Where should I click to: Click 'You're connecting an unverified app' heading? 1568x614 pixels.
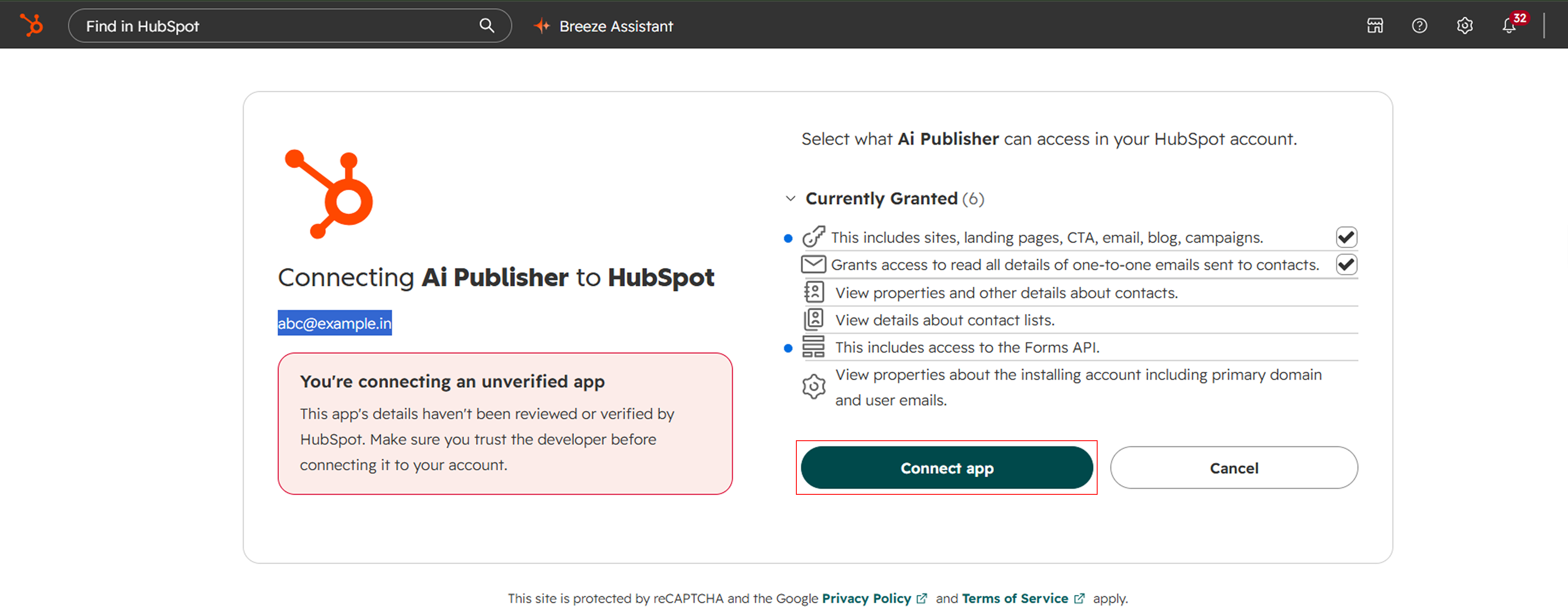(452, 382)
